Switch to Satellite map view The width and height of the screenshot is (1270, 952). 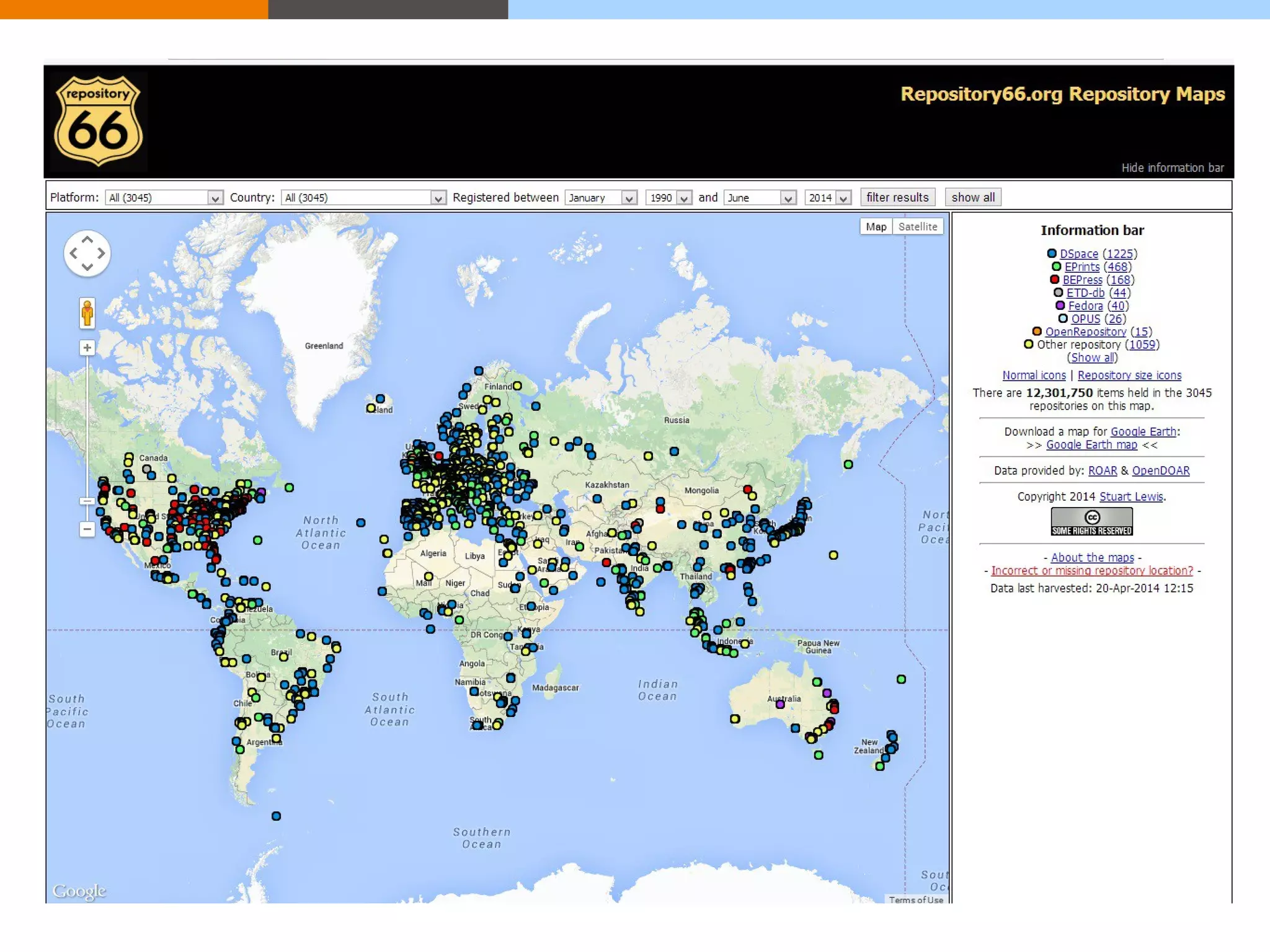coord(918,227)
